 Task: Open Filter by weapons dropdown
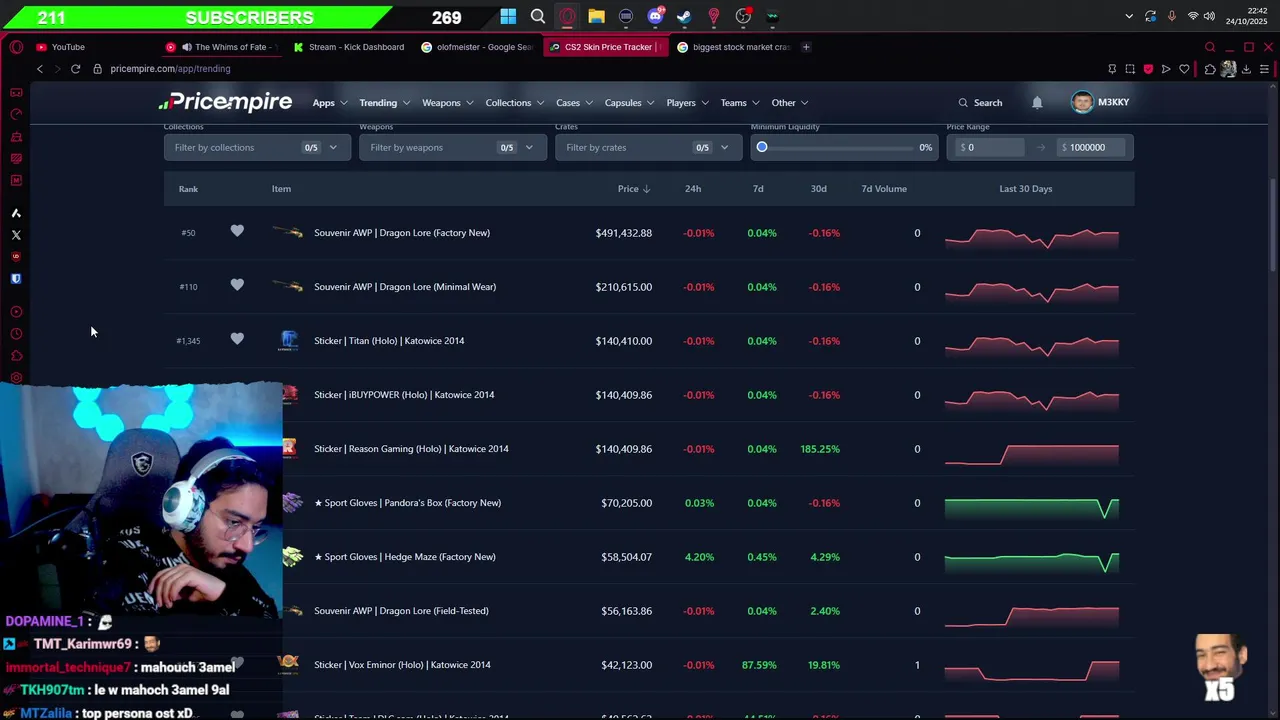pyautogui.click(x=453, y=147)
